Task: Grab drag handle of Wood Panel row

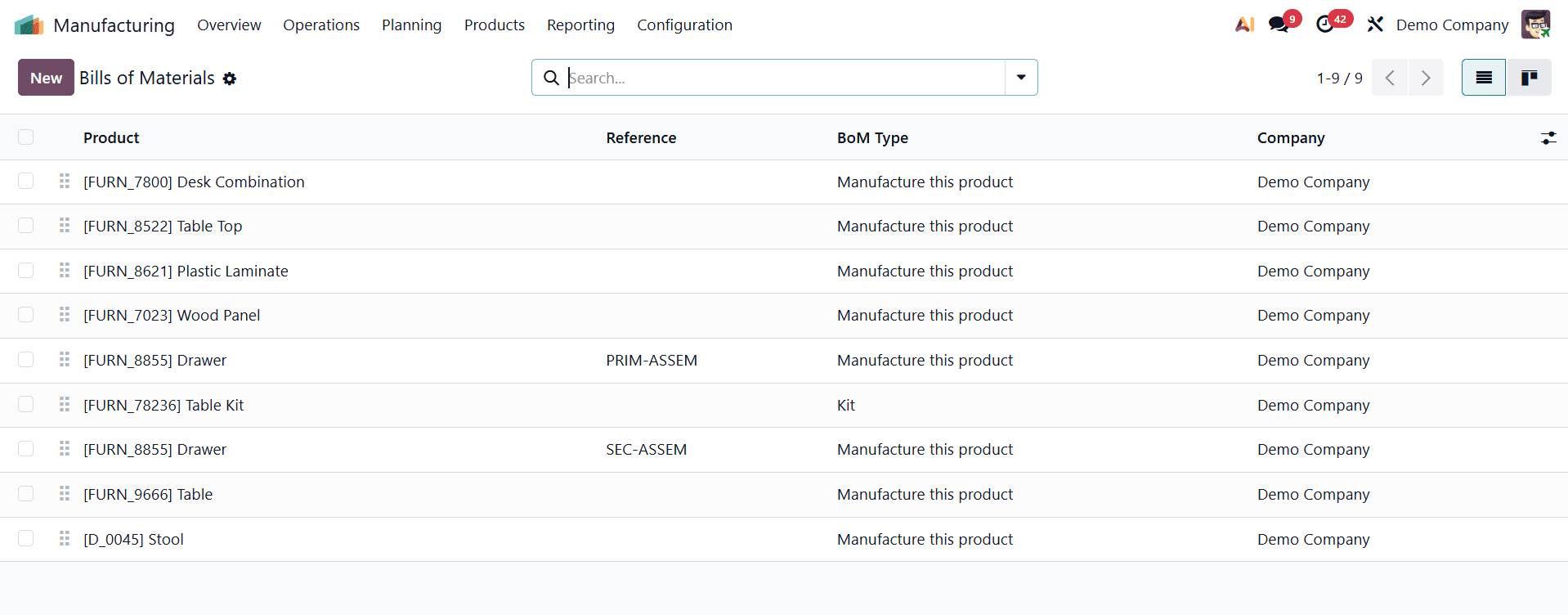Action: click(x=65, y=314)
